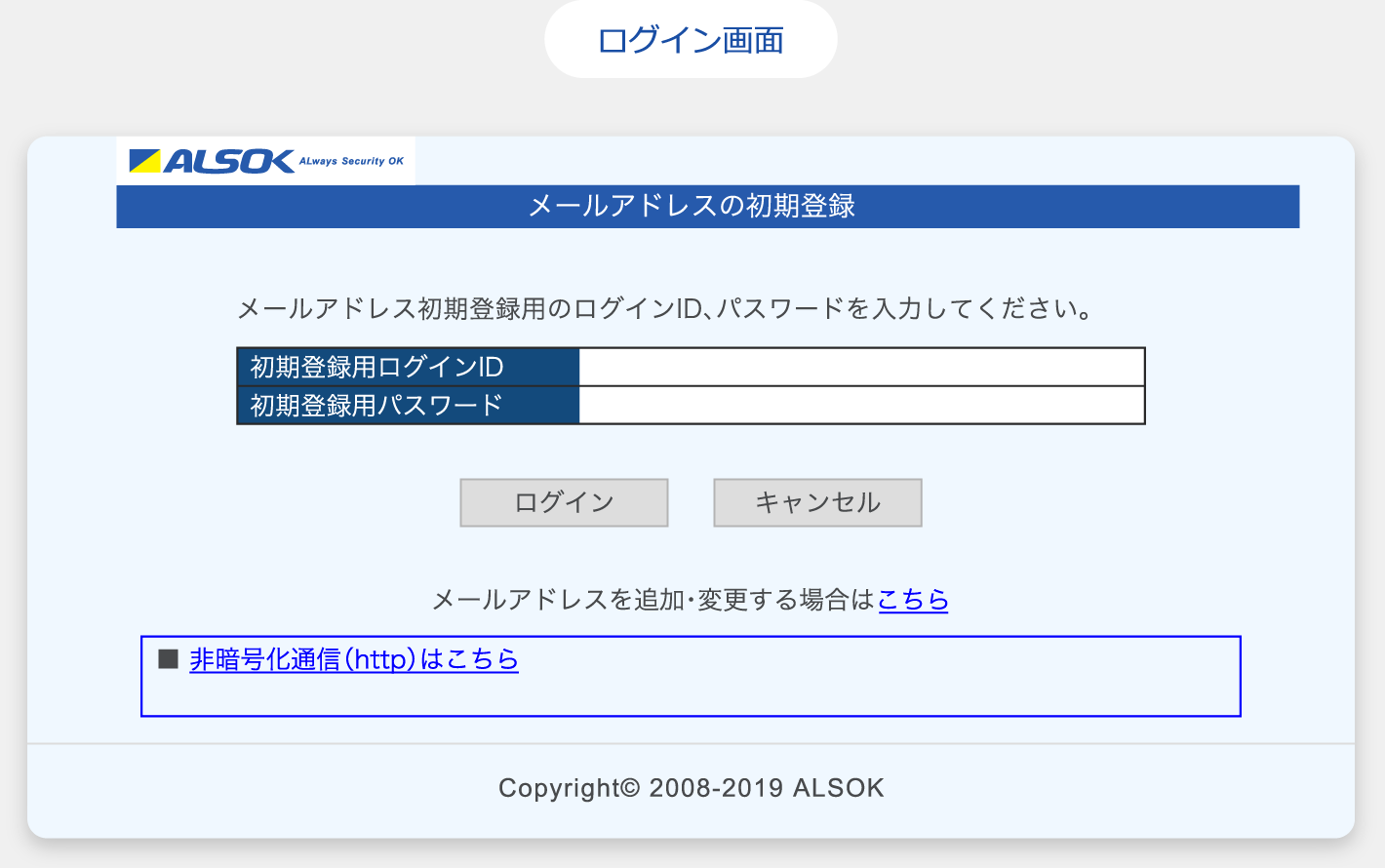Focus the 初期登録用パスワード input field
The width and height of the screenshot is (1385, 868).
pyautogui.click(x=861, y=406)
